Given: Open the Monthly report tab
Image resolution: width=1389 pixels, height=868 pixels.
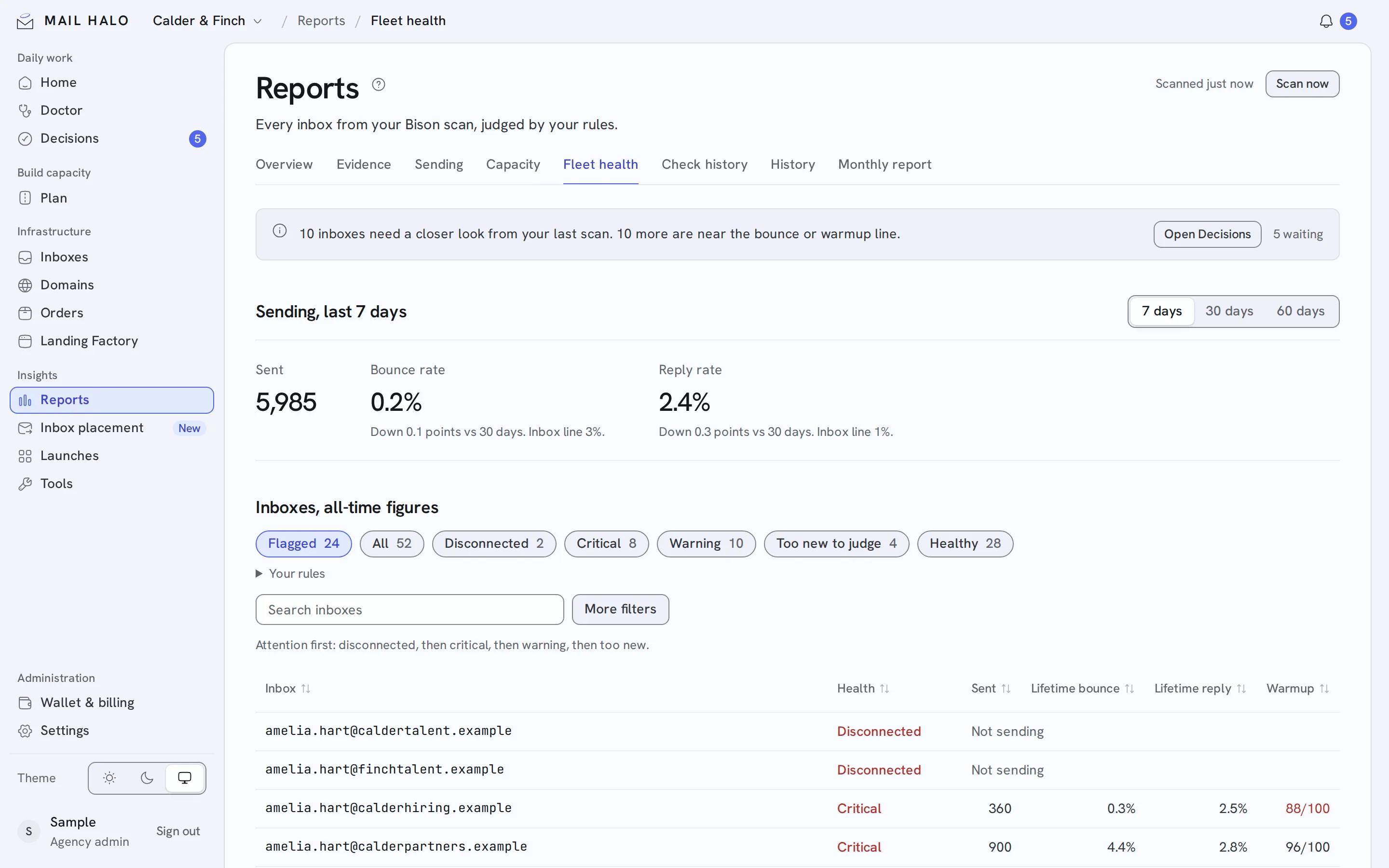Looking at the screenshot, I should 885,165.
